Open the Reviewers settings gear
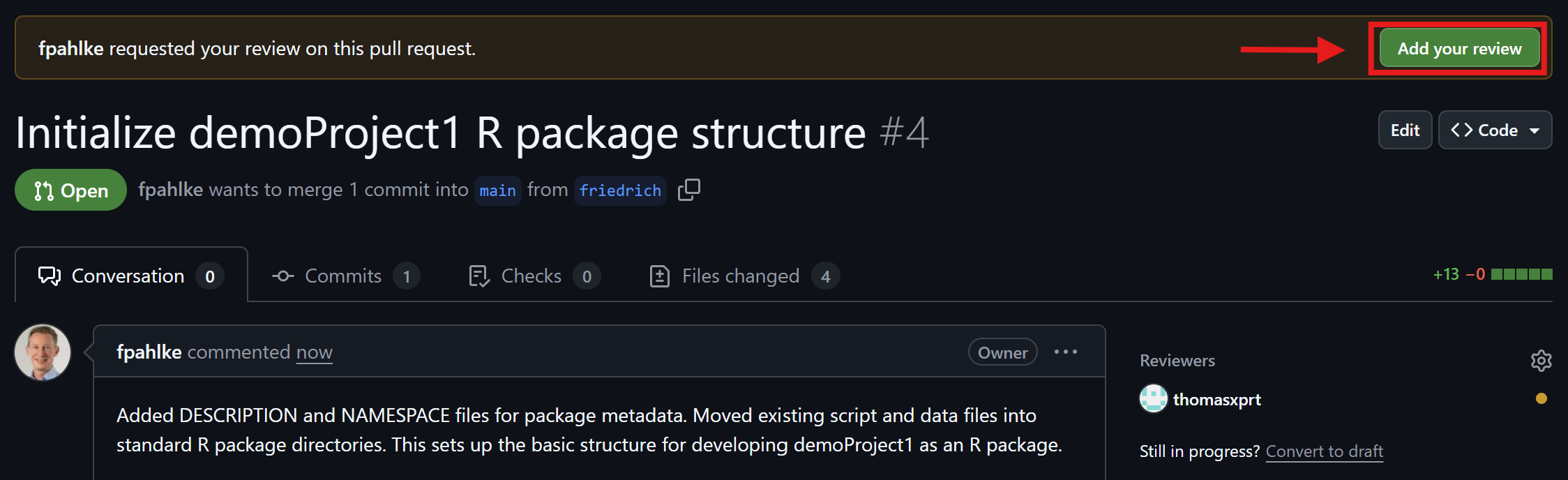 pyautogui.click(x=1541, y=361)
